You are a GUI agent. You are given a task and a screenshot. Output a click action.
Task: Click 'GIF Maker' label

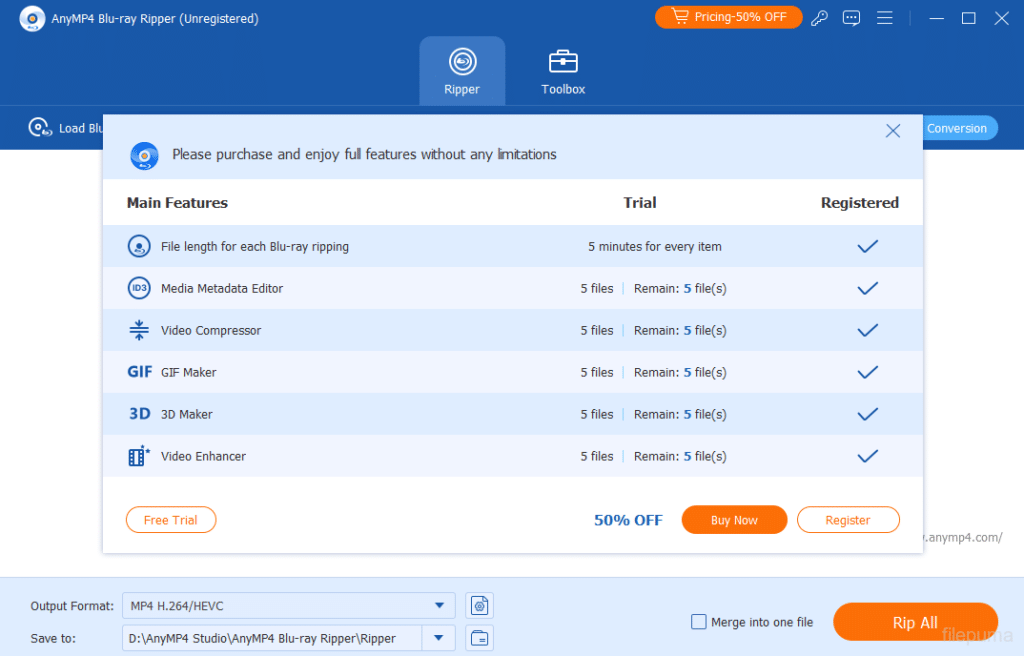[189, 372]
